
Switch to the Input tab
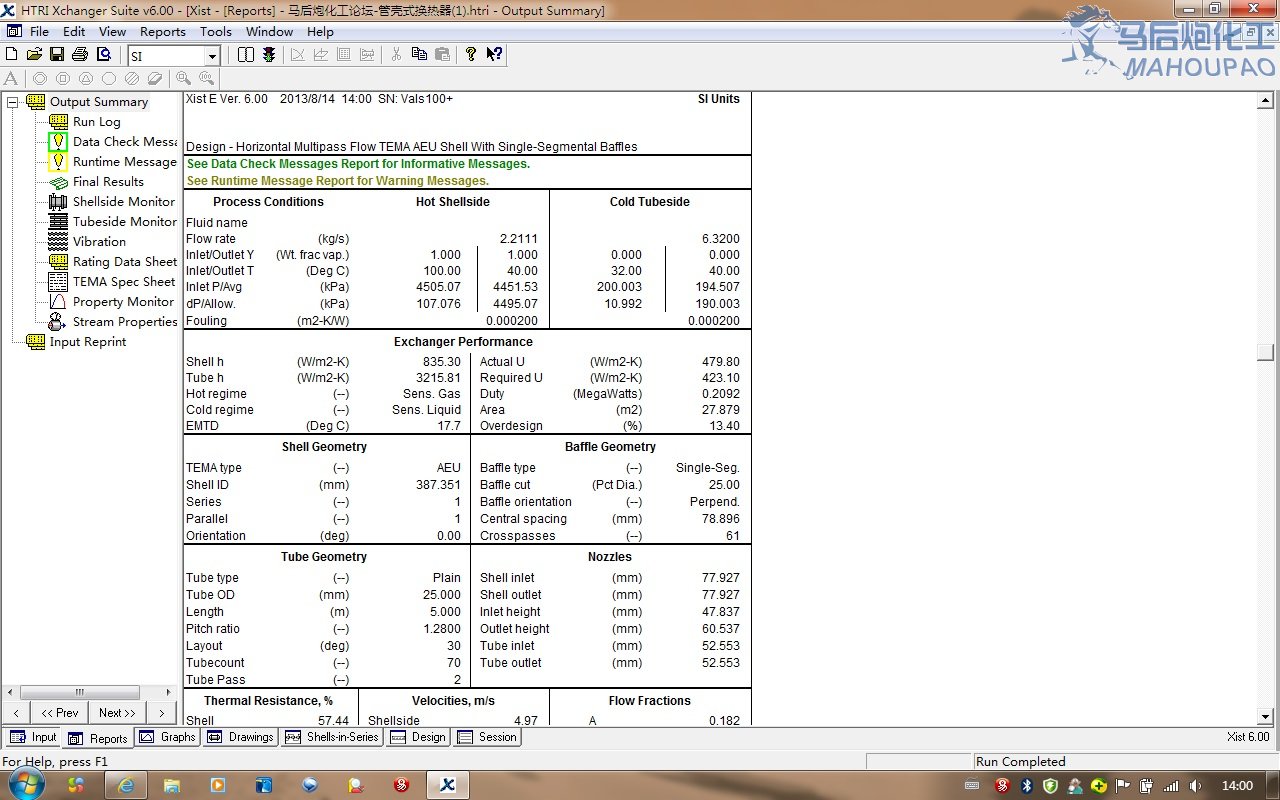coord(33,737)
